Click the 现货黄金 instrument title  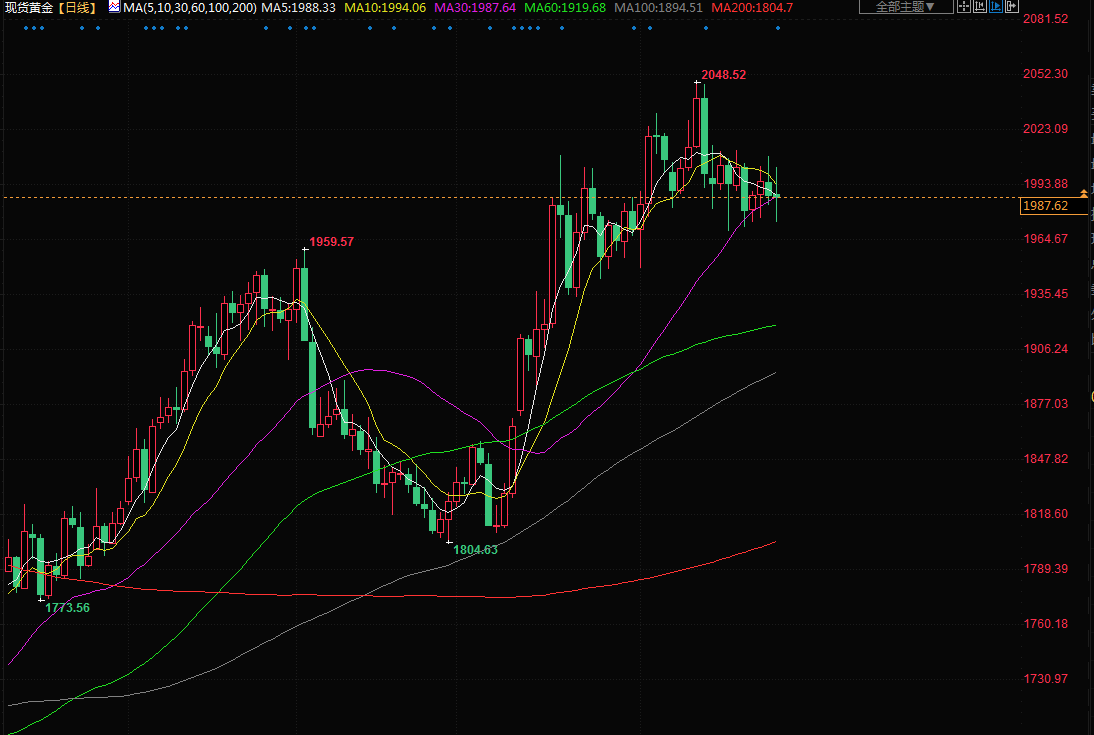29,8
